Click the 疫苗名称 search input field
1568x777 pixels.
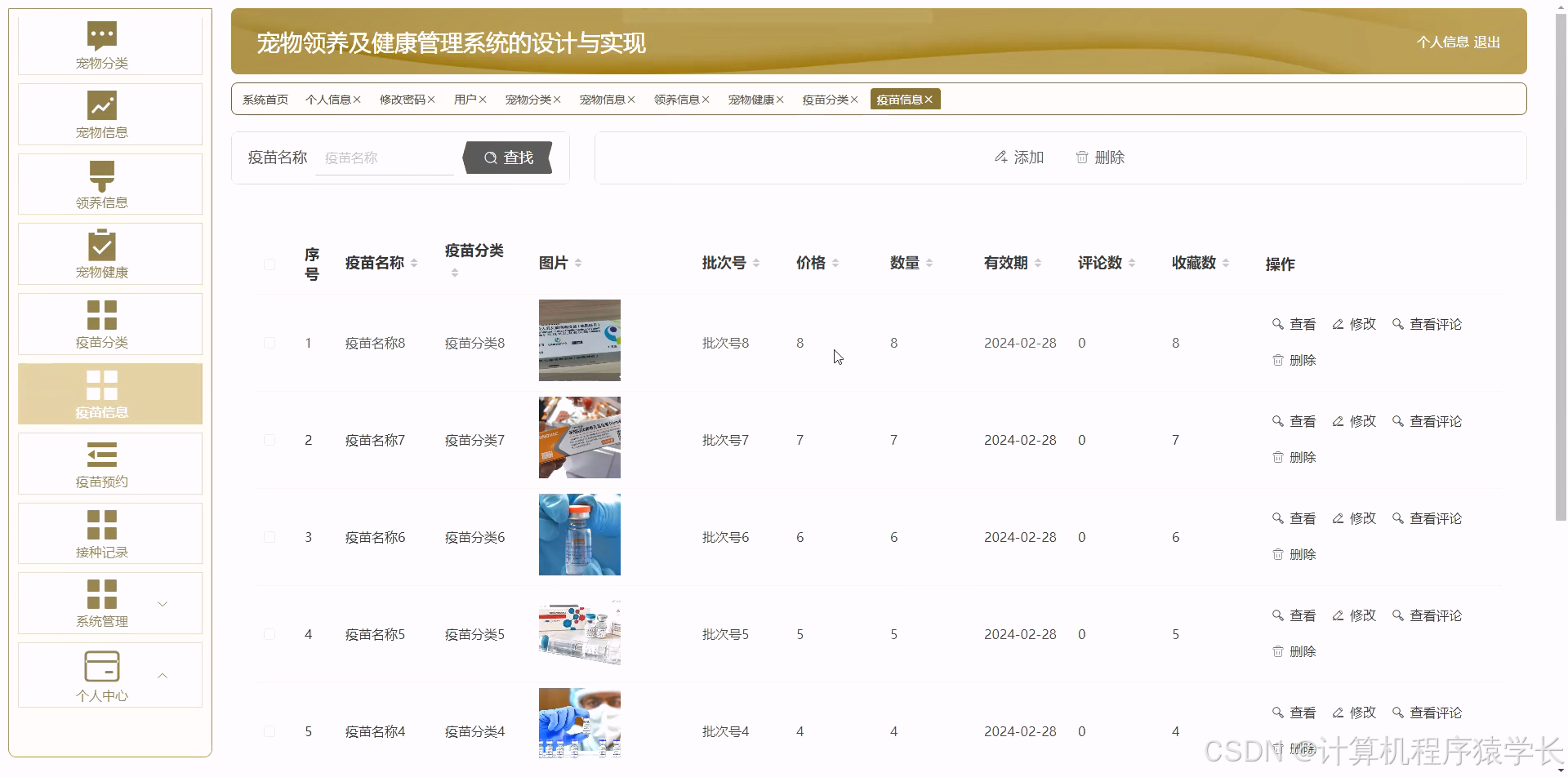[x=385, y=158]
